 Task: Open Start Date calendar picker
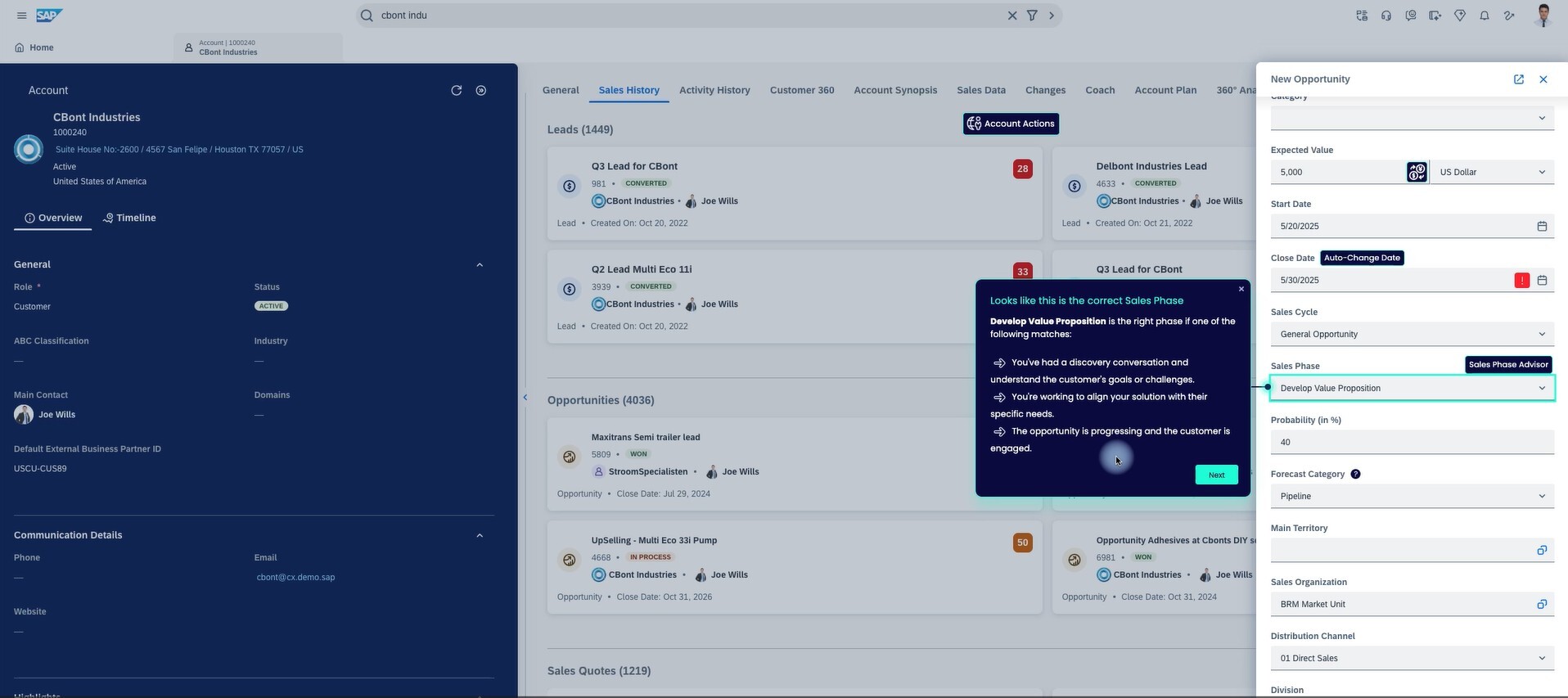pyautogui.click(x=1541, y=227)
